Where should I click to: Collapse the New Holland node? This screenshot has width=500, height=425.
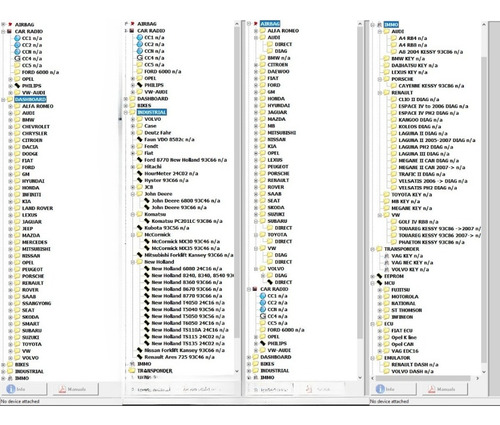[133, 262]
